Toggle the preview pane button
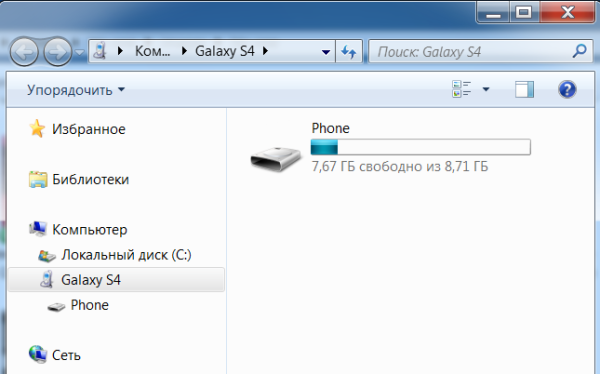This screenshot has height=374, width=600. tap(524, 90)
